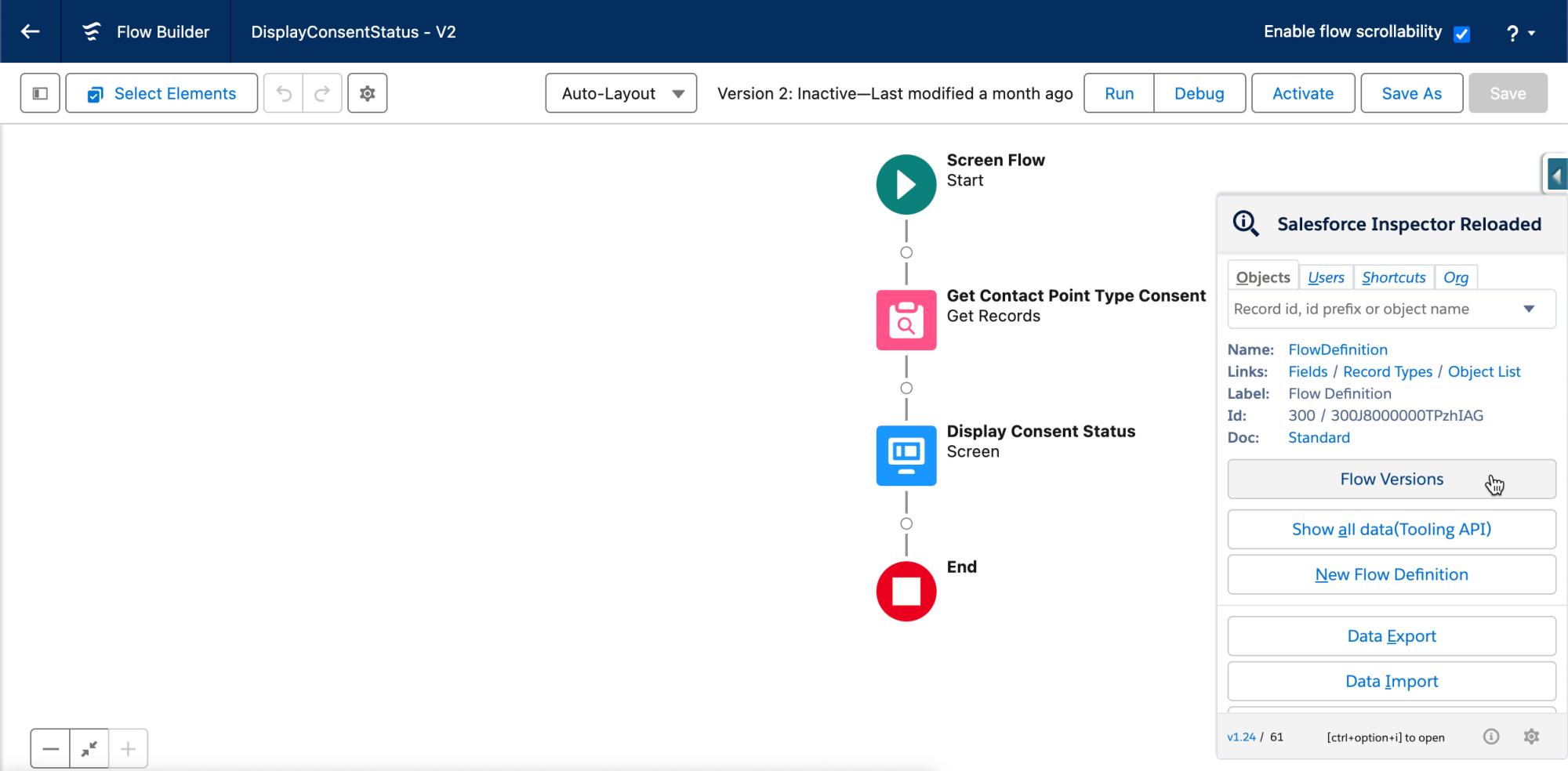Click the Flow Versions button
Image resolution: width=1568 pixels, height=771 pixels.
coord(1391,479)
